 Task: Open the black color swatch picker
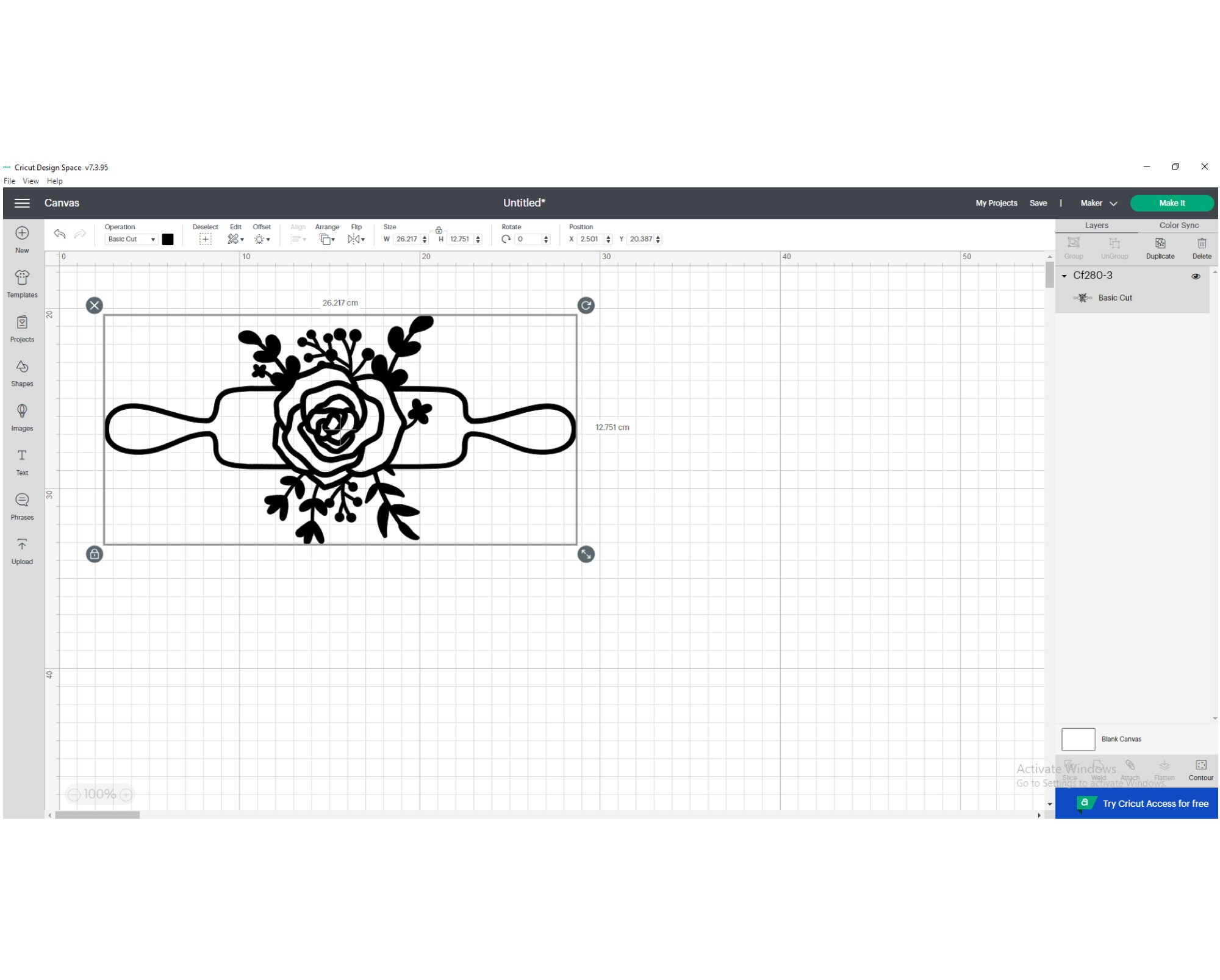pos(168,239)
